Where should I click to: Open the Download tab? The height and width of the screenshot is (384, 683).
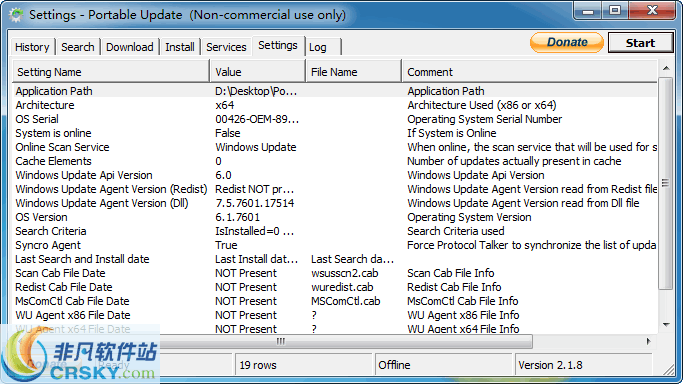coord(130,47)
